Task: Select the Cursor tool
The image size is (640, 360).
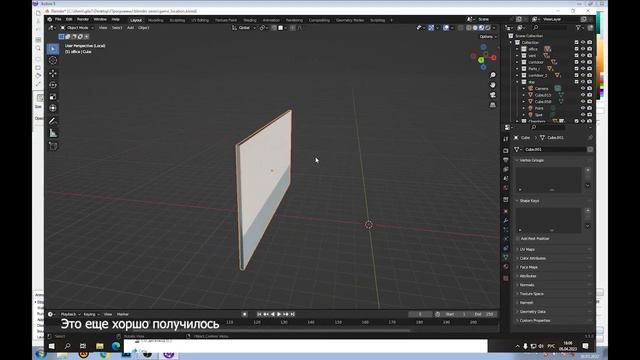Action: point(53,60)
